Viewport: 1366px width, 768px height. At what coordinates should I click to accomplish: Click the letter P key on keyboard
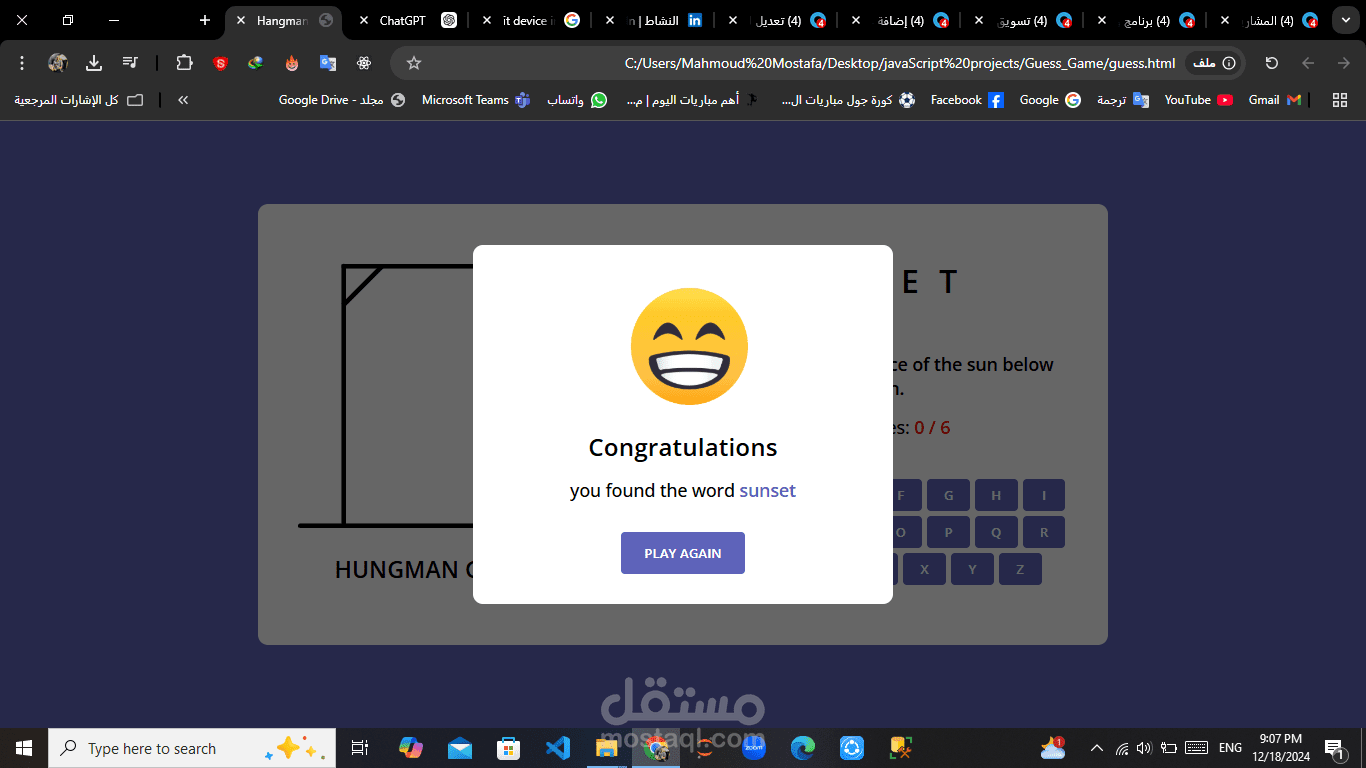coord(949,532)
